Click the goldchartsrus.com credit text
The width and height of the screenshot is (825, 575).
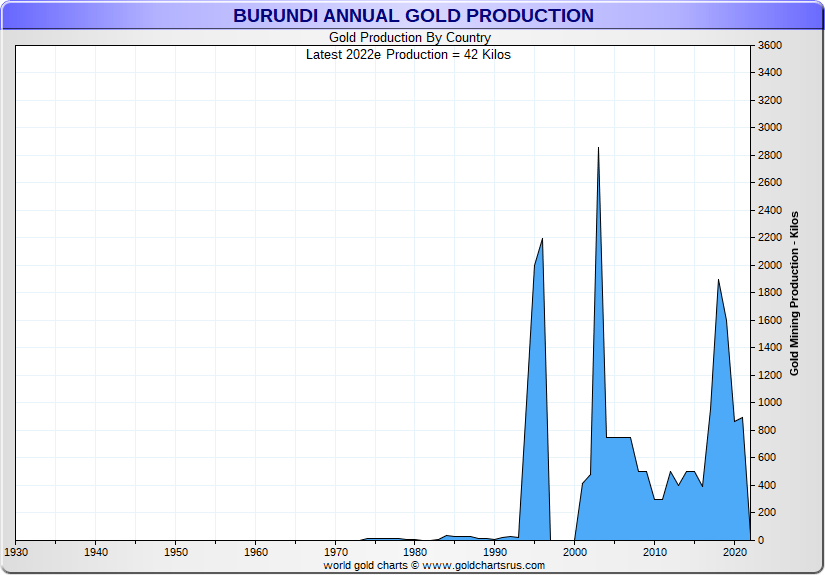pyautogui.click(x=434, y=566)
